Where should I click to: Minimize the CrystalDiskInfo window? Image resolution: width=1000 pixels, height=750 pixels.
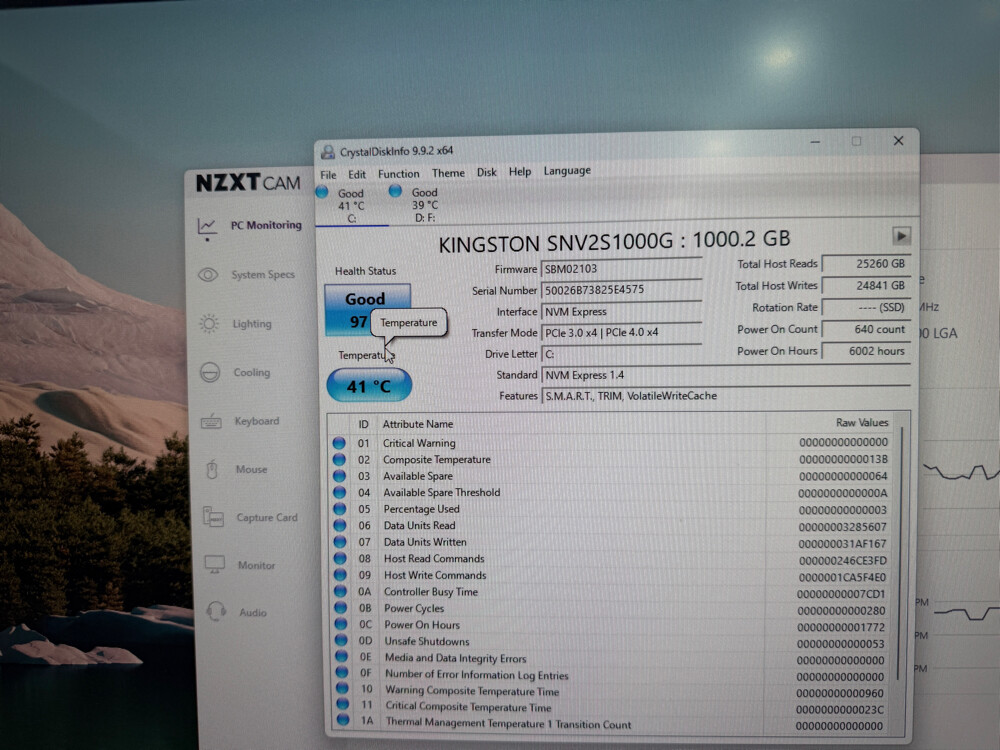[x=815, y=142]
